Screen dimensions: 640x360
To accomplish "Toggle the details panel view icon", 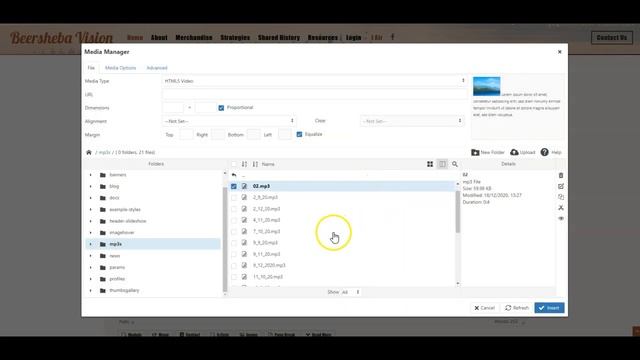I will [442, 164].
